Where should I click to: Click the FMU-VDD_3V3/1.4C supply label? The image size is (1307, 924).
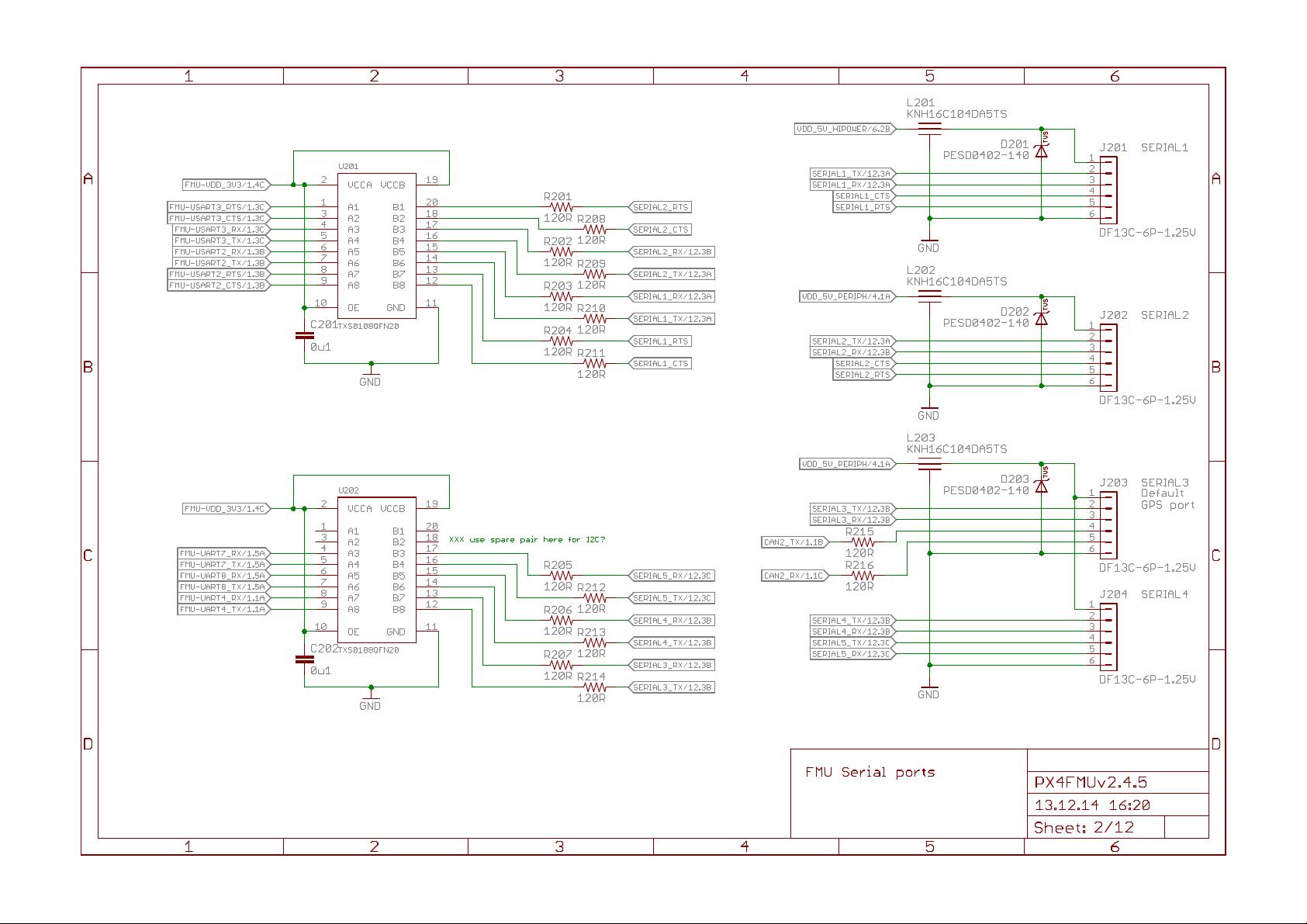click(223, 185)
